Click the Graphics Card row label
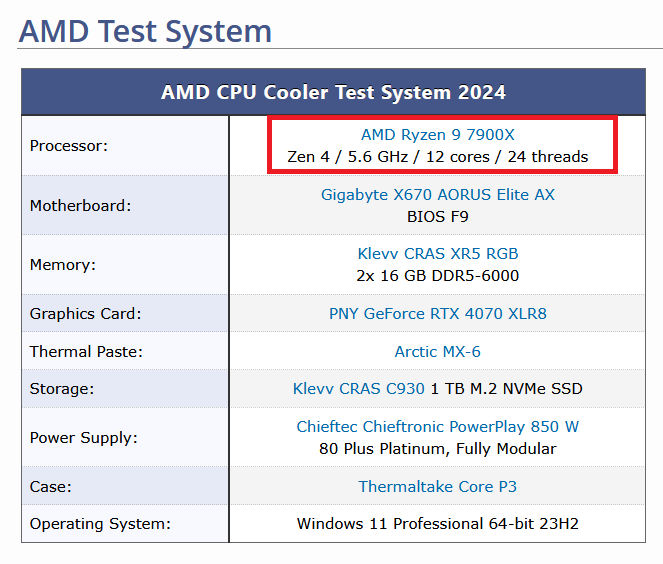 pyautogui.click(x=85, y=314)
